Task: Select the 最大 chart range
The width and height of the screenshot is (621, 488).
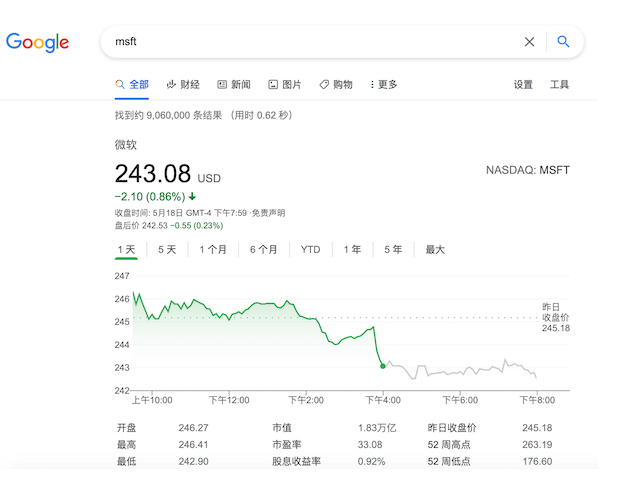Action: click(435, 250)
